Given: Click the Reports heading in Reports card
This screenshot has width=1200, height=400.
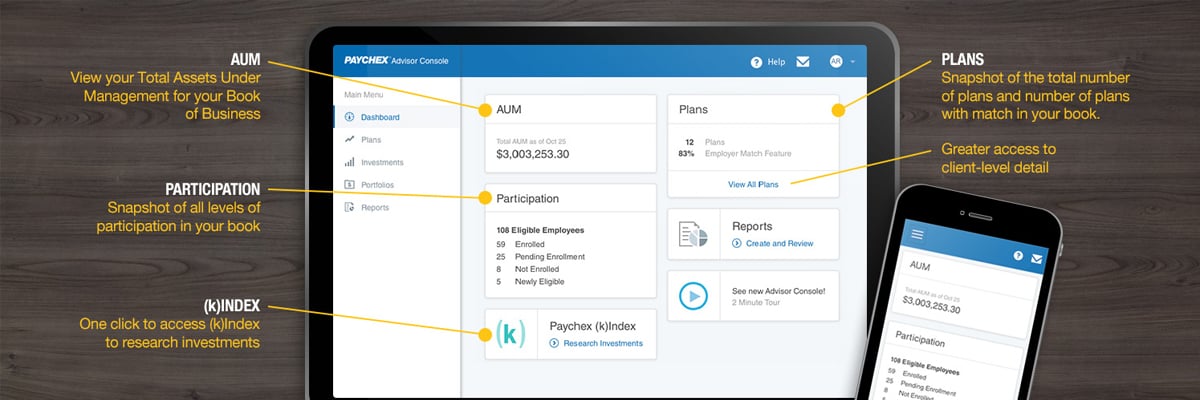Looking at the screenshot, I should click(752, 226).
